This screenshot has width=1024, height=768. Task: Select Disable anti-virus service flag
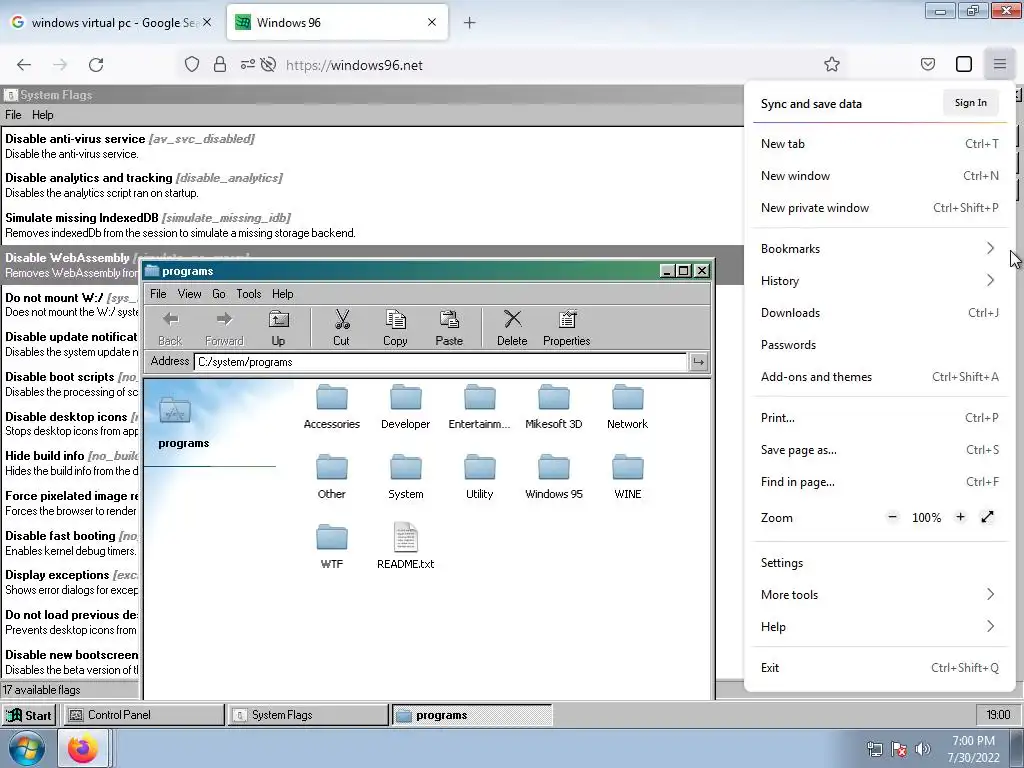point(372,146)
